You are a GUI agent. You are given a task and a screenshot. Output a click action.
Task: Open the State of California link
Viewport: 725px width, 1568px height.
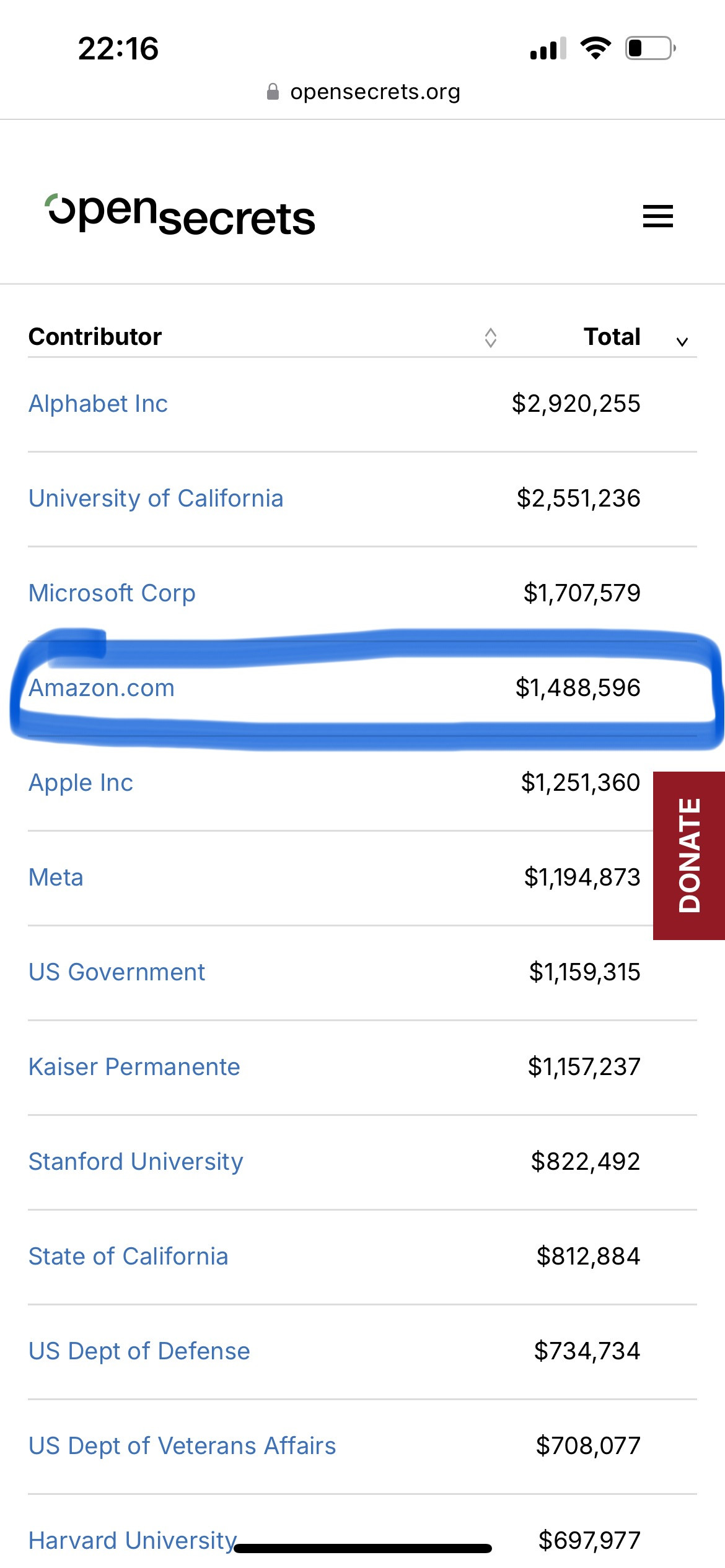coord(128,1257)
